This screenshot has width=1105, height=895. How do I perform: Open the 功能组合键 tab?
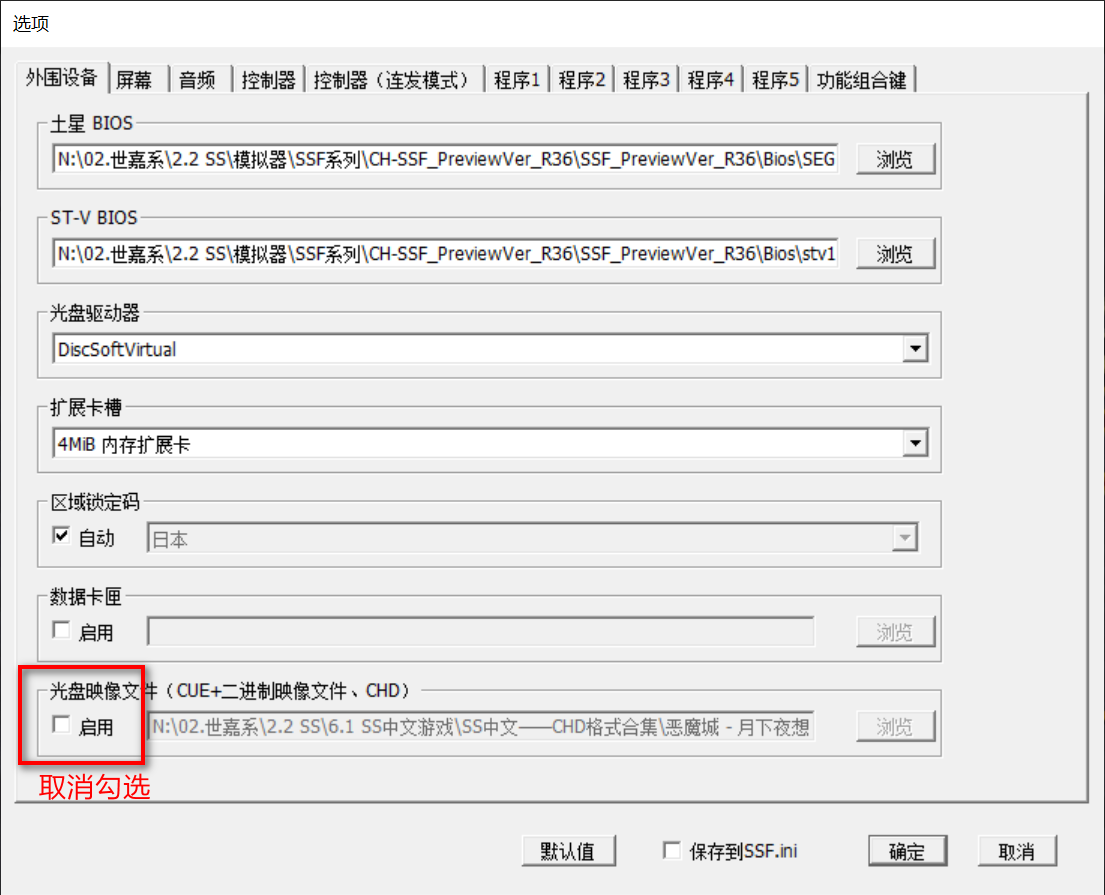861,80
